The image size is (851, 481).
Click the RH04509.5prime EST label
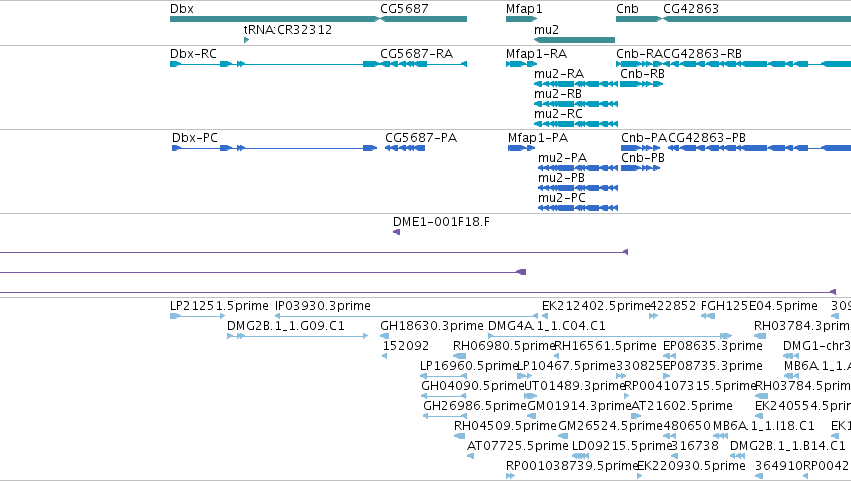pyautogui.click(x=505, y=426)
